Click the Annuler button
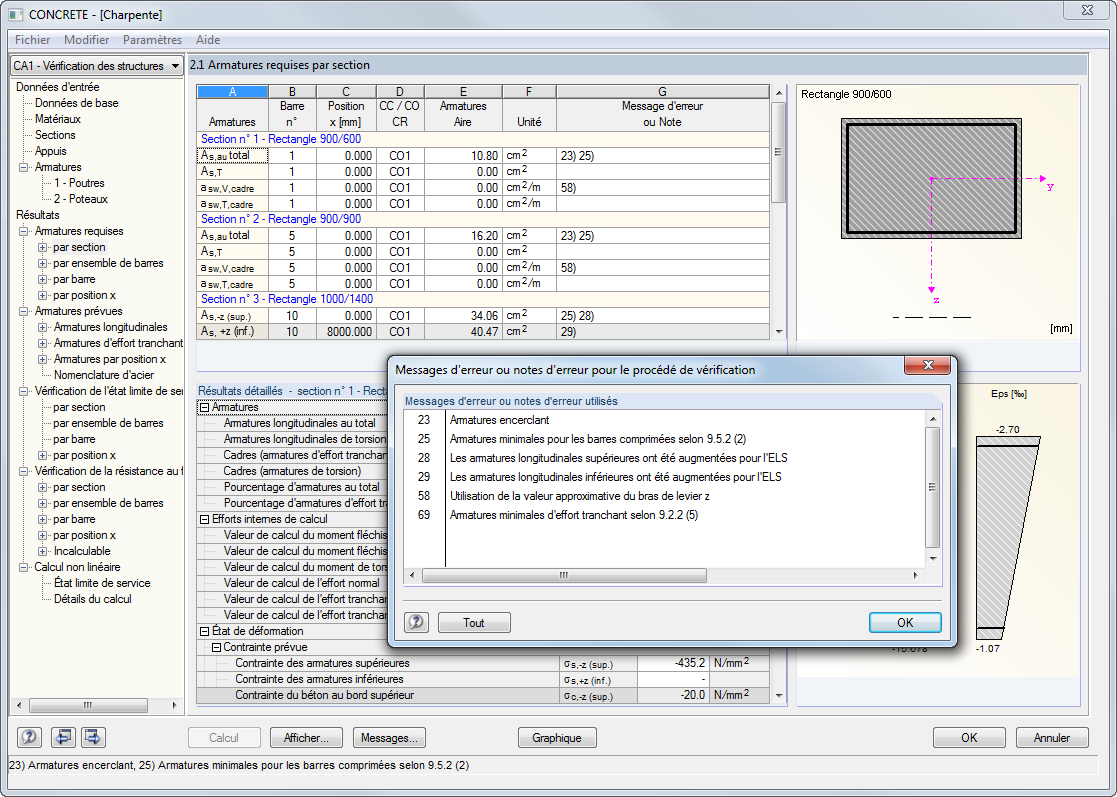 point(1051,738)
